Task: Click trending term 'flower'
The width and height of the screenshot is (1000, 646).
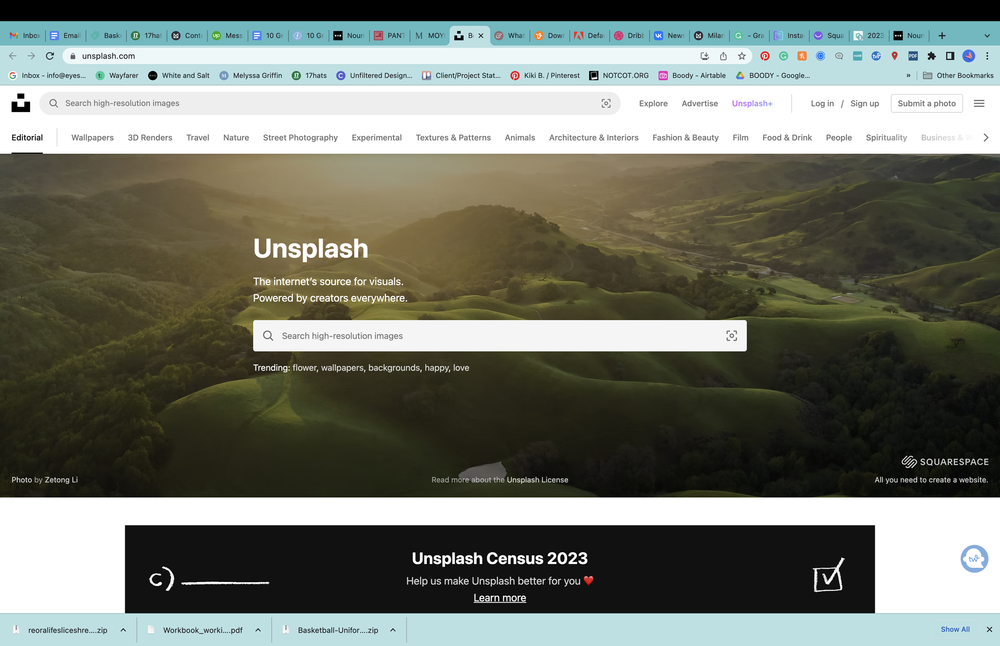Action: (x=304, y=368)
